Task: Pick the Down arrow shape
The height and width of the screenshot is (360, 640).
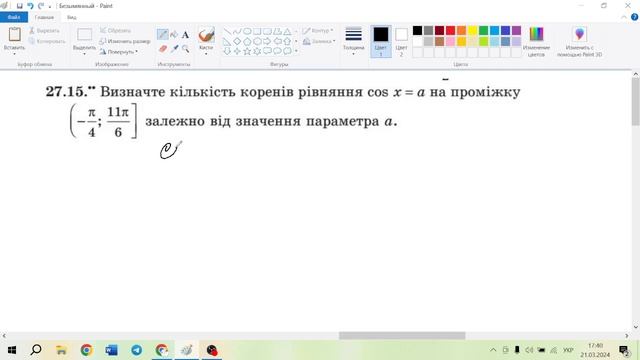Action: (227, 51)
